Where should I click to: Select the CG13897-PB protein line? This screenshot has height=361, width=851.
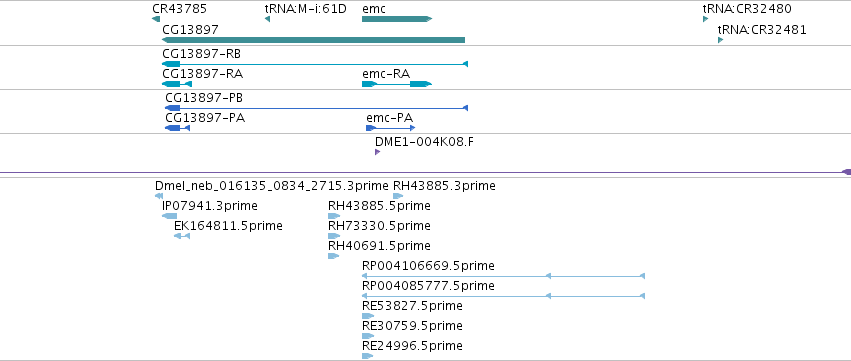(x=316, y=108)
